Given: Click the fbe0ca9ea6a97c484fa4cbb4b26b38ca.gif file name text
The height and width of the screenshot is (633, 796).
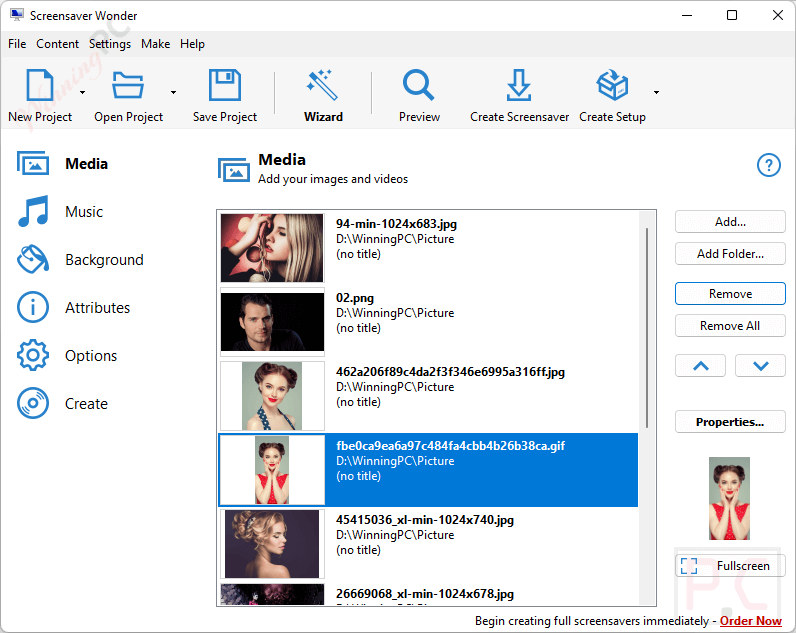Looking at the screenshot, I should coord(451,446).
